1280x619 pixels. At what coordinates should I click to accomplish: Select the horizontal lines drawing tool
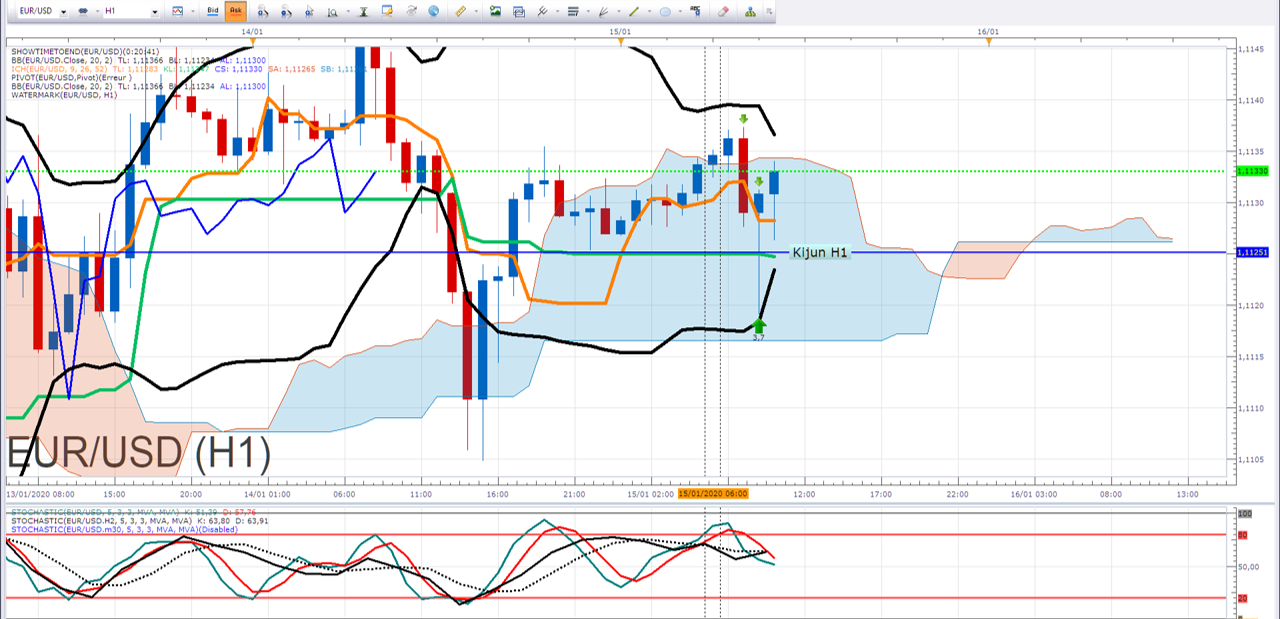coord(572,11)
